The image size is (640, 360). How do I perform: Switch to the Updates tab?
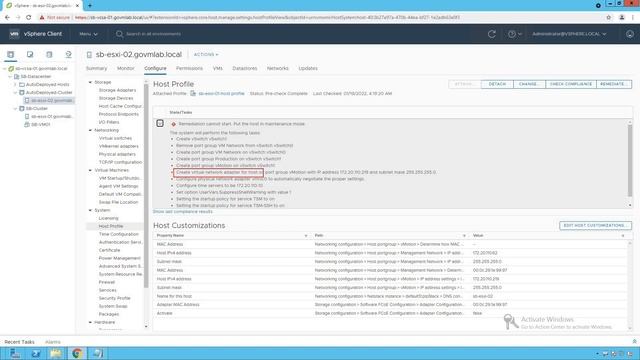tap(308, 68)
